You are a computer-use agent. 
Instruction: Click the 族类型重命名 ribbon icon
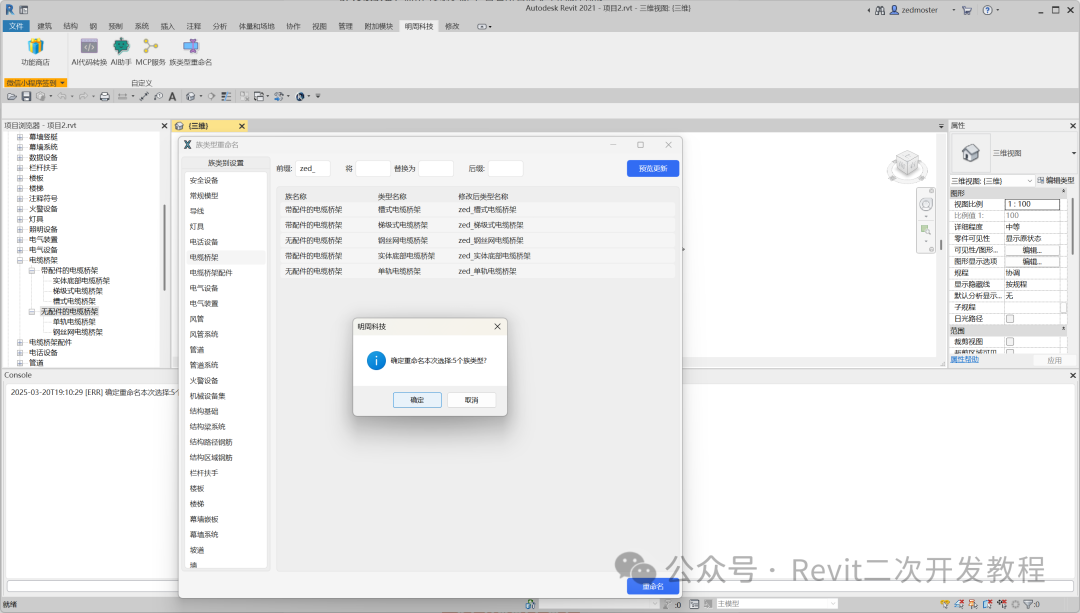coord(191,47)
